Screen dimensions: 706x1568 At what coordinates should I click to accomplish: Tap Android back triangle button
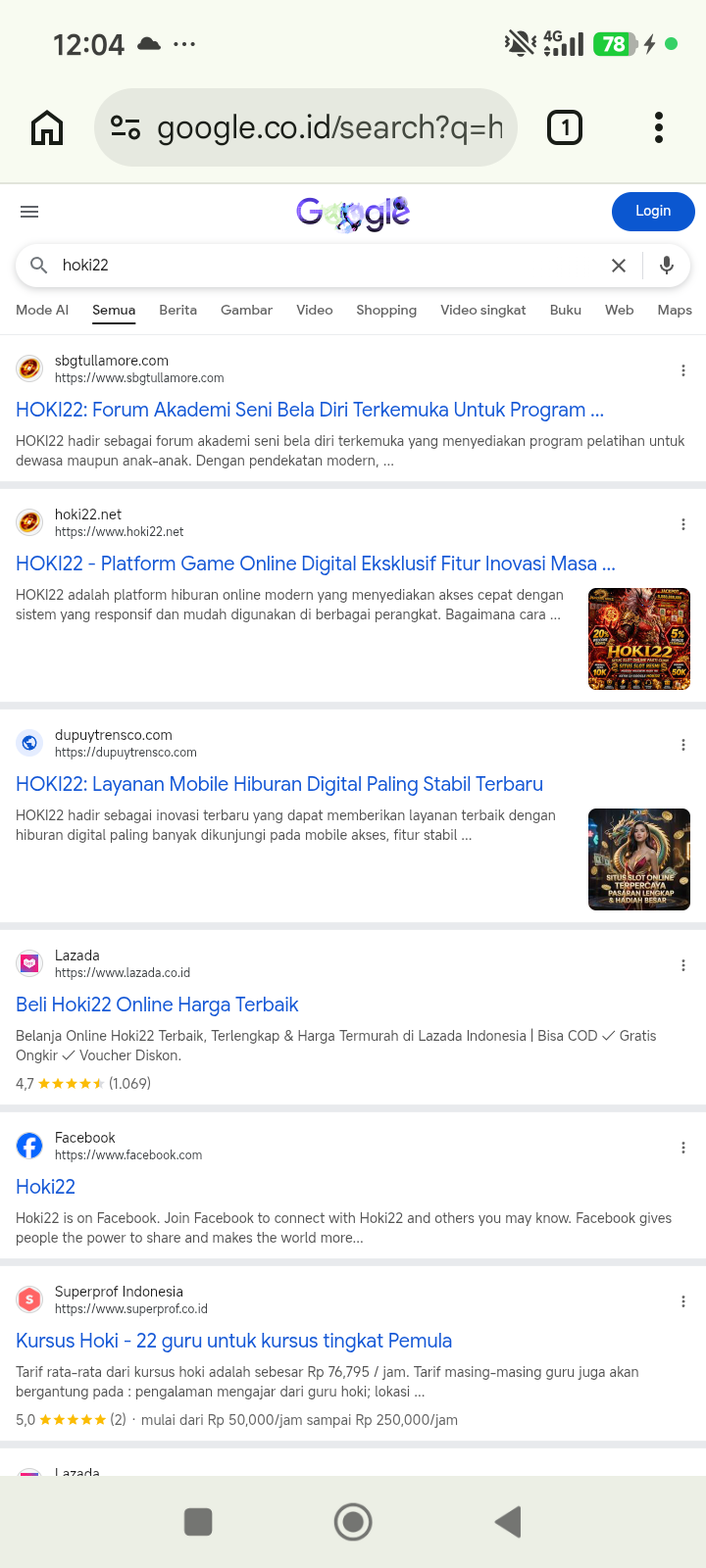(508, 1522)
